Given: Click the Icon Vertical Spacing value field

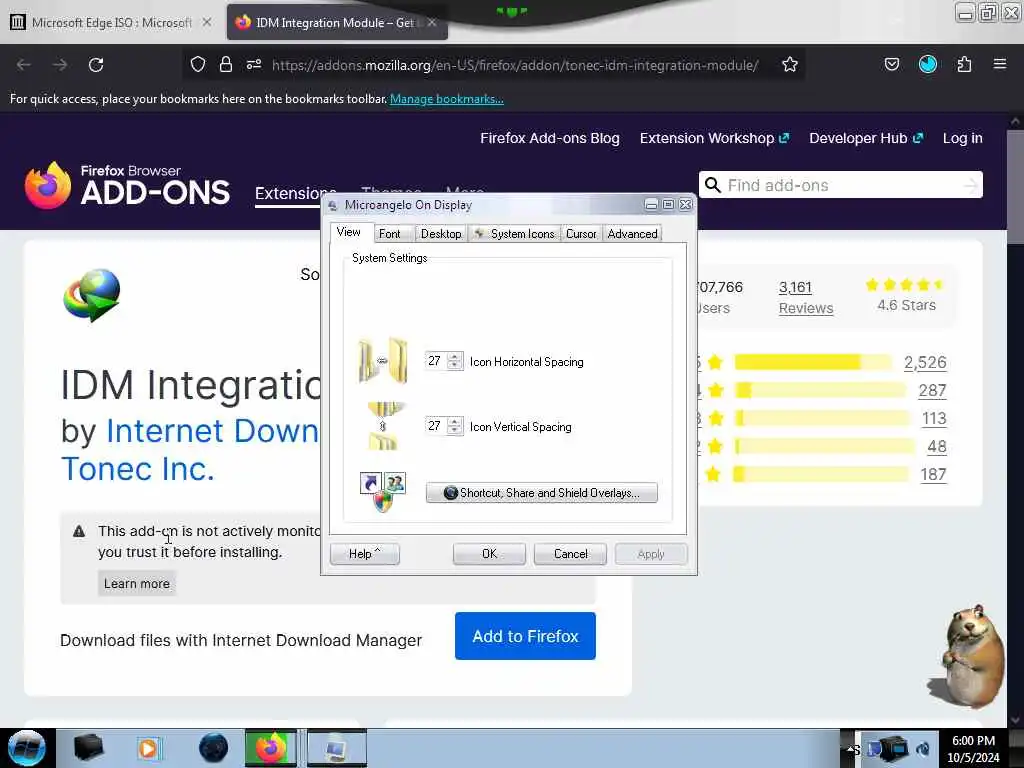Looking at the screenshot, I should tap(436, 426).
